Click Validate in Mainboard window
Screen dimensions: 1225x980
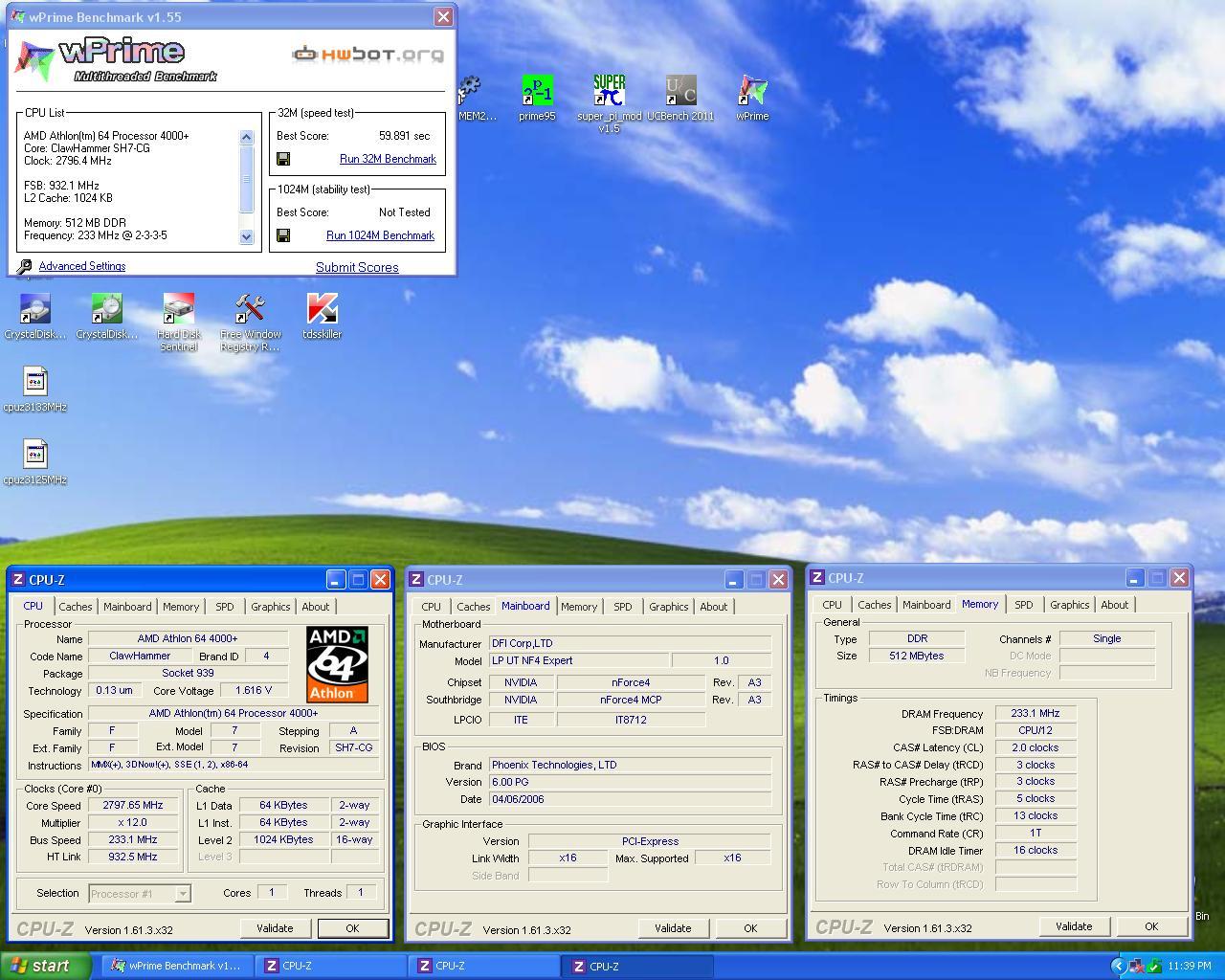point(673,928)
